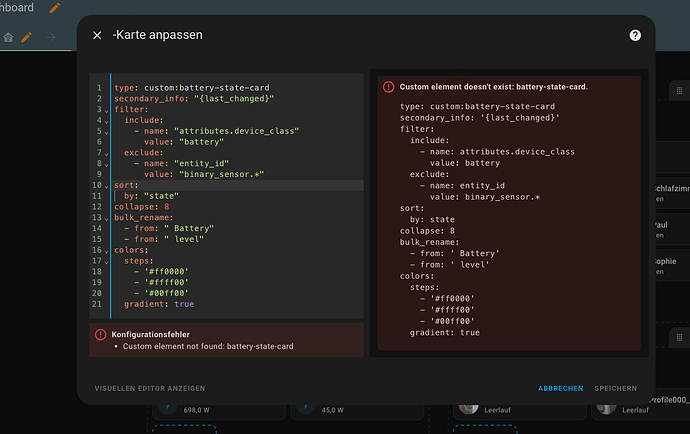The image size is (690, 434).
Task: Click the lower grid drag handle icon
Action: point(679,338)
